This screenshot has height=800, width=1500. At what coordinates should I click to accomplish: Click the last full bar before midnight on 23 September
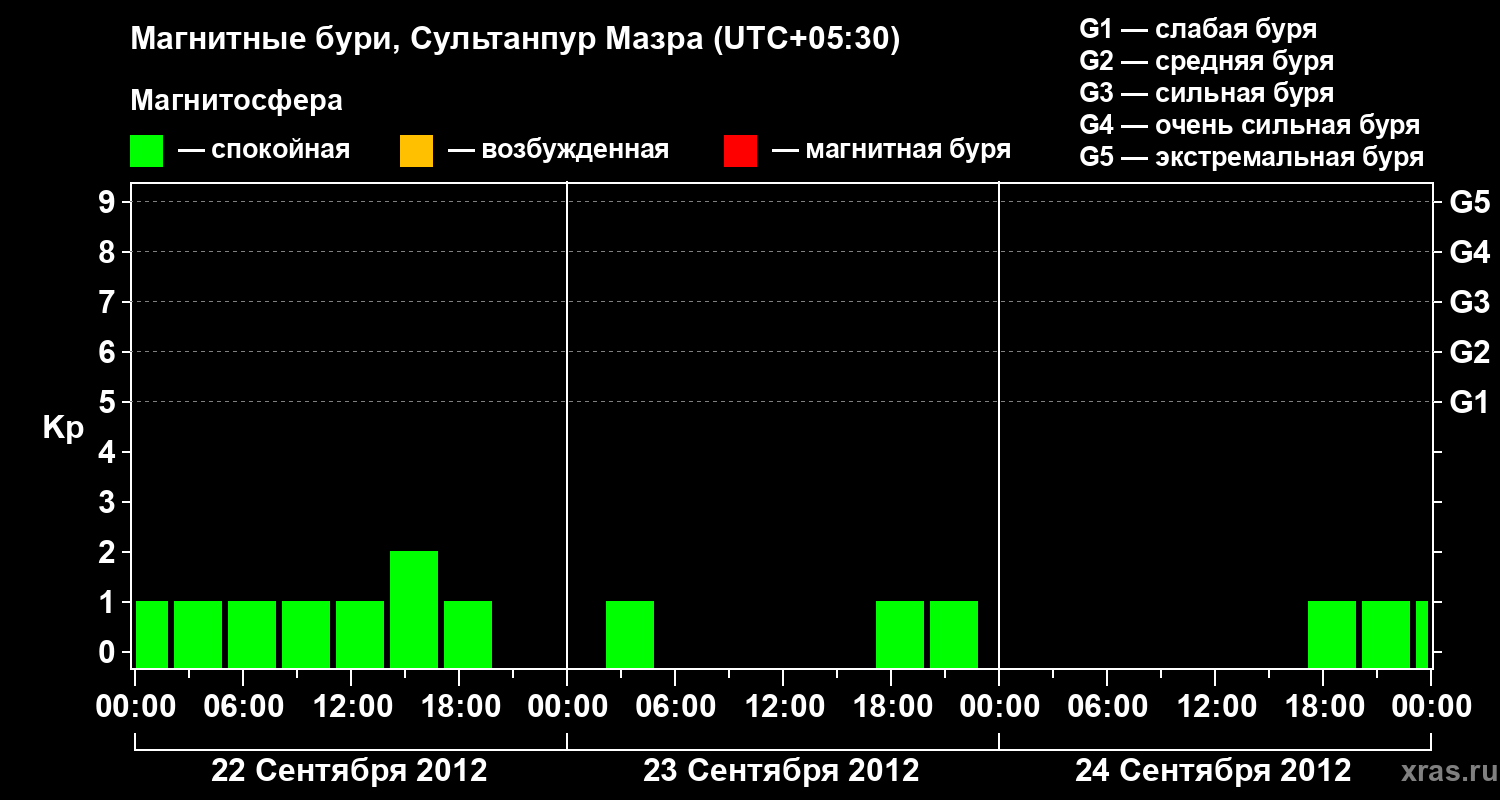954,634
